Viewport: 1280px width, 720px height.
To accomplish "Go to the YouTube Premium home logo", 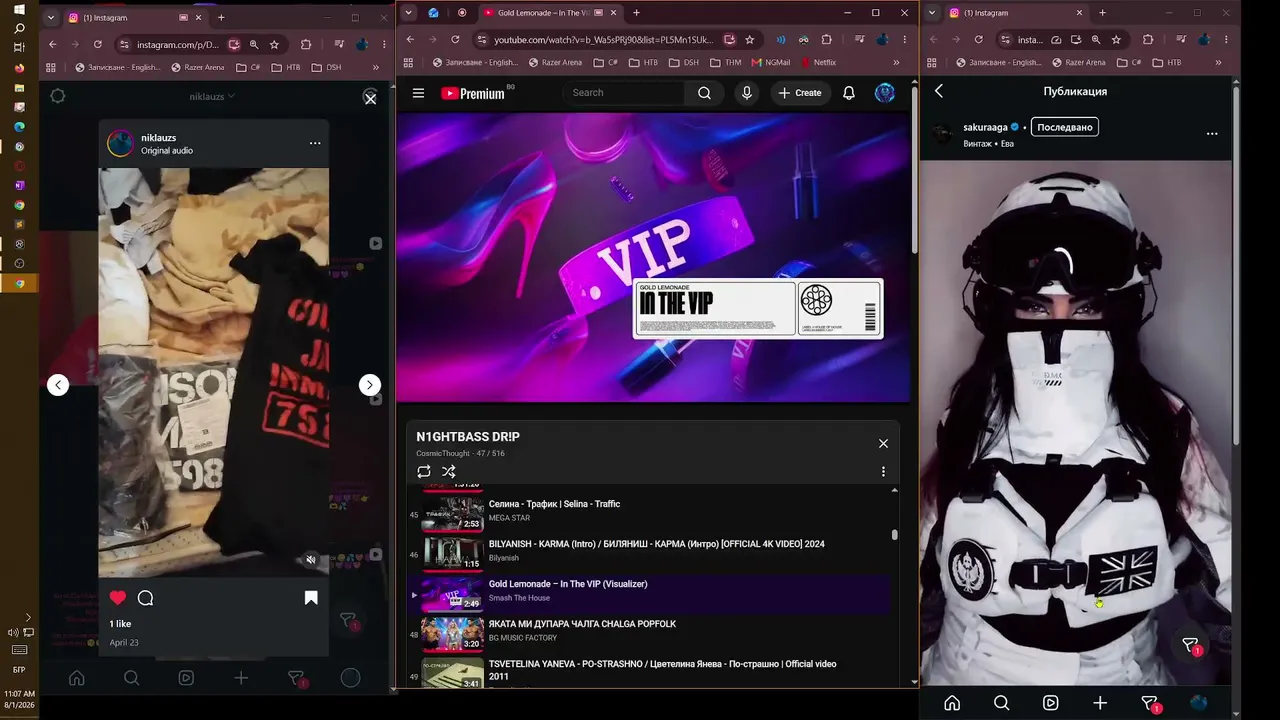I will click(x=473, y=93).
